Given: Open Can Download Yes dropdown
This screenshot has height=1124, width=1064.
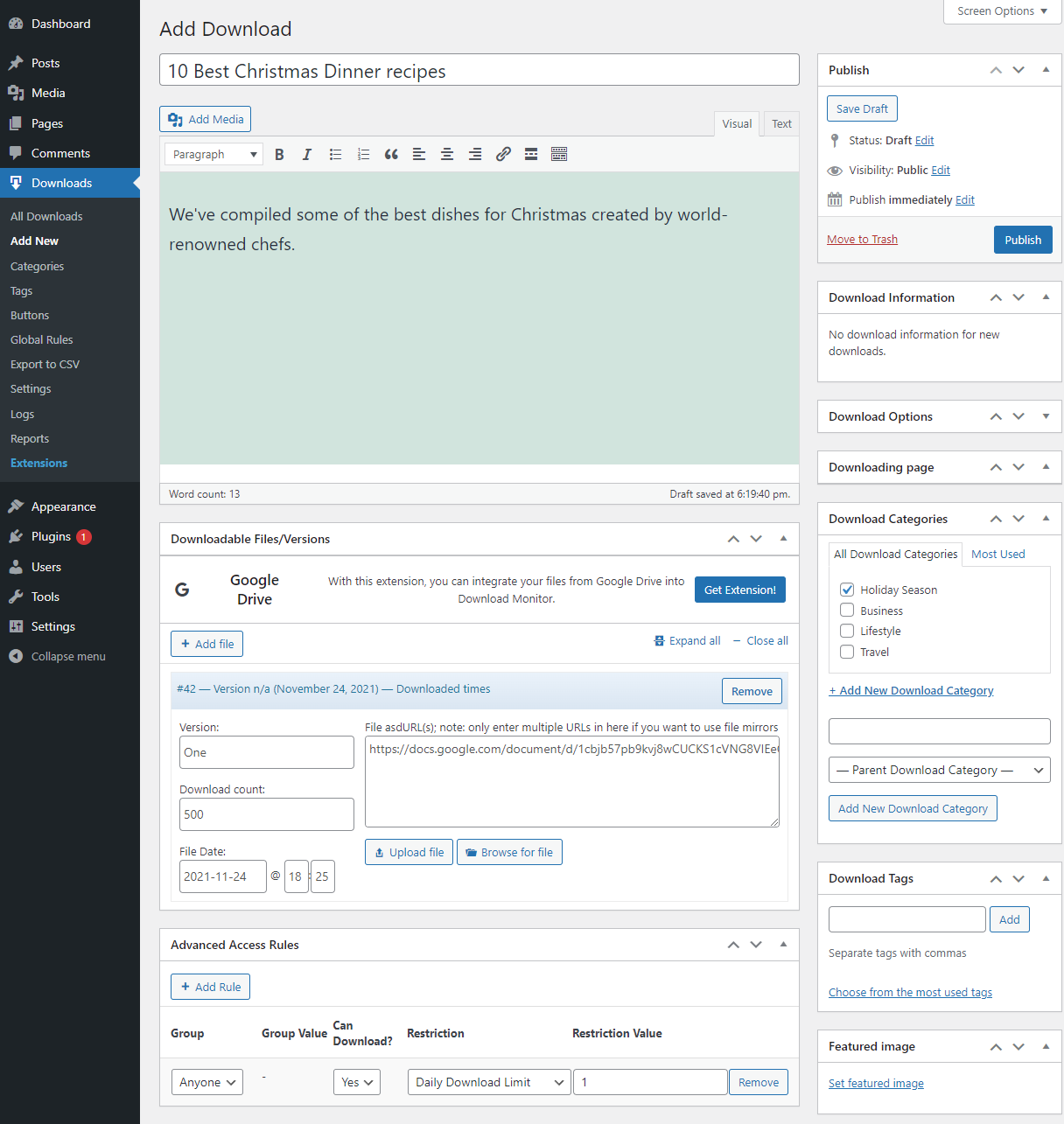Looking at the screenshot, I should 357,1082.
